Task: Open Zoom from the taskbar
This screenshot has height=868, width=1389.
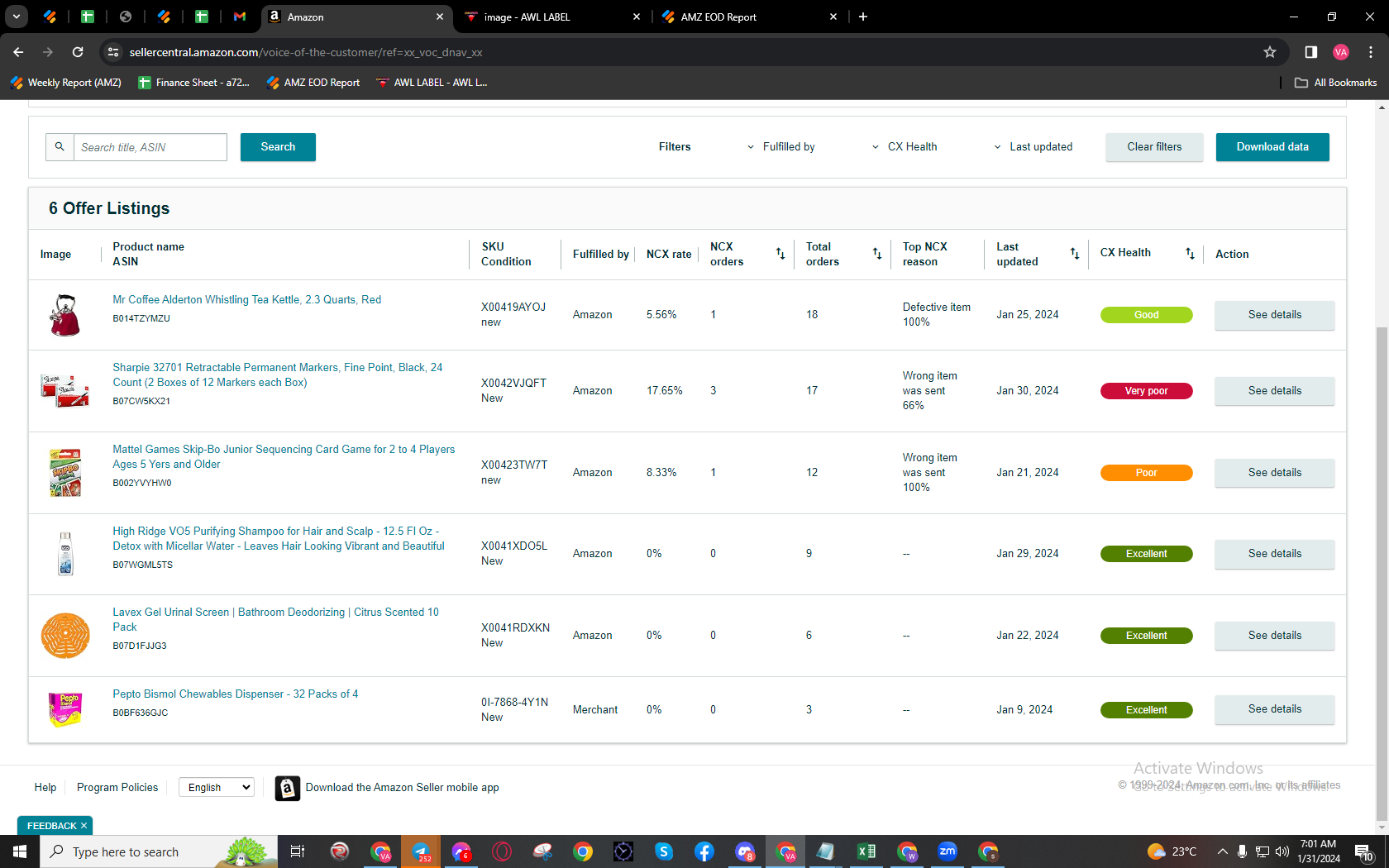Action: click(947, 851)
